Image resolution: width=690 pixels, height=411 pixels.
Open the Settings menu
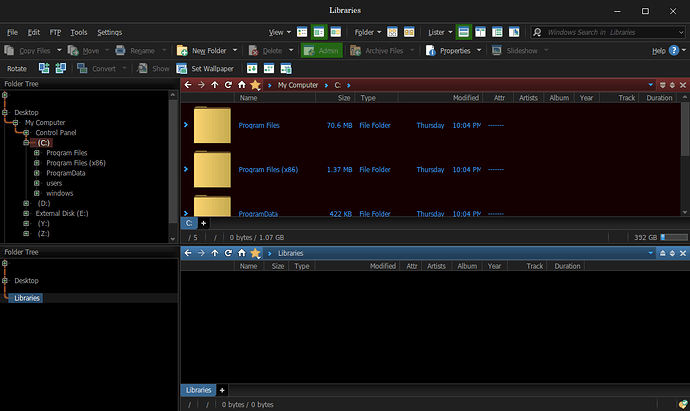pyautogui.click(x=110, y=32)
